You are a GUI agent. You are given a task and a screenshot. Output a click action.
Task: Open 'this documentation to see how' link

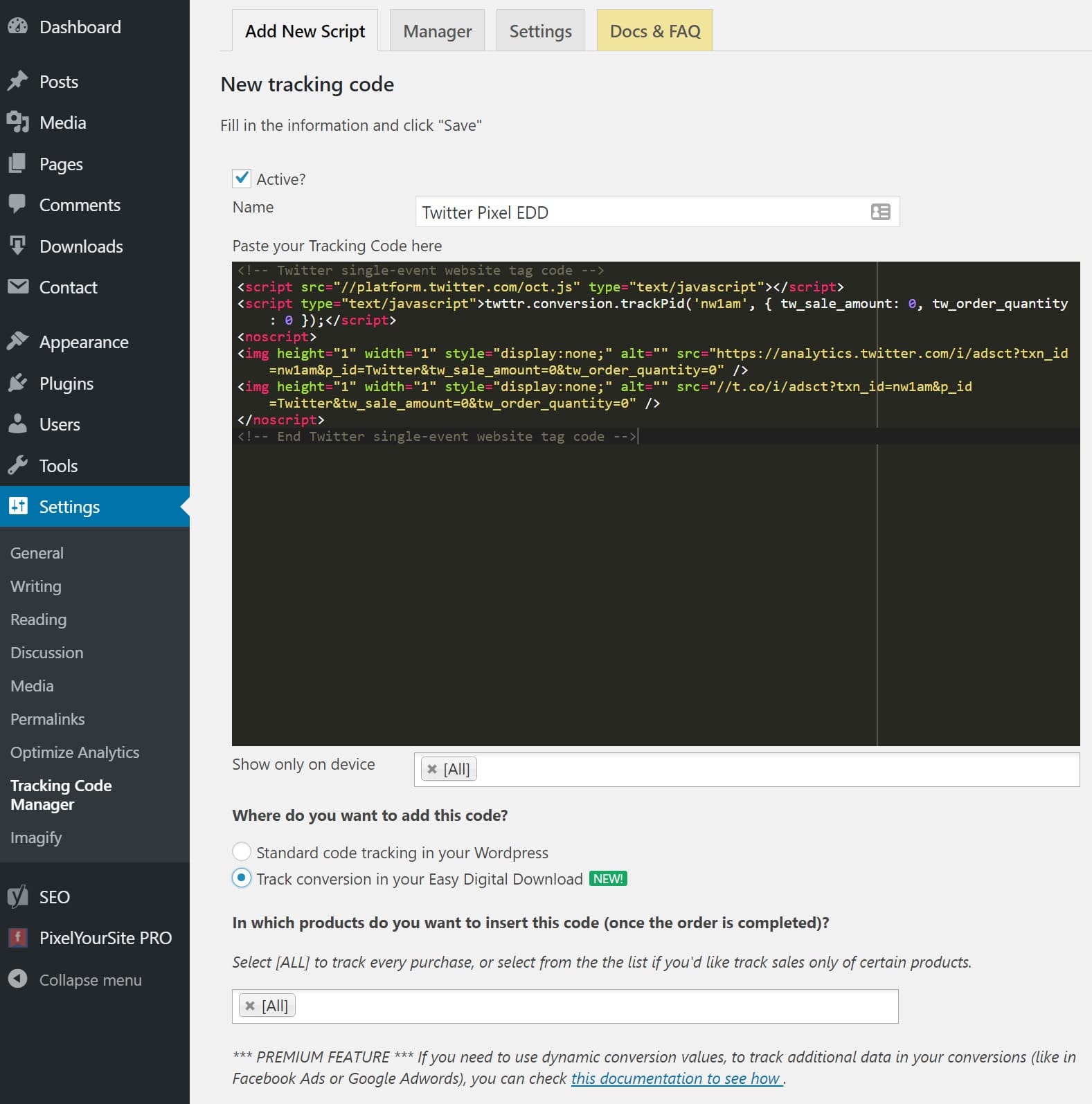(x=676, y=1079)
